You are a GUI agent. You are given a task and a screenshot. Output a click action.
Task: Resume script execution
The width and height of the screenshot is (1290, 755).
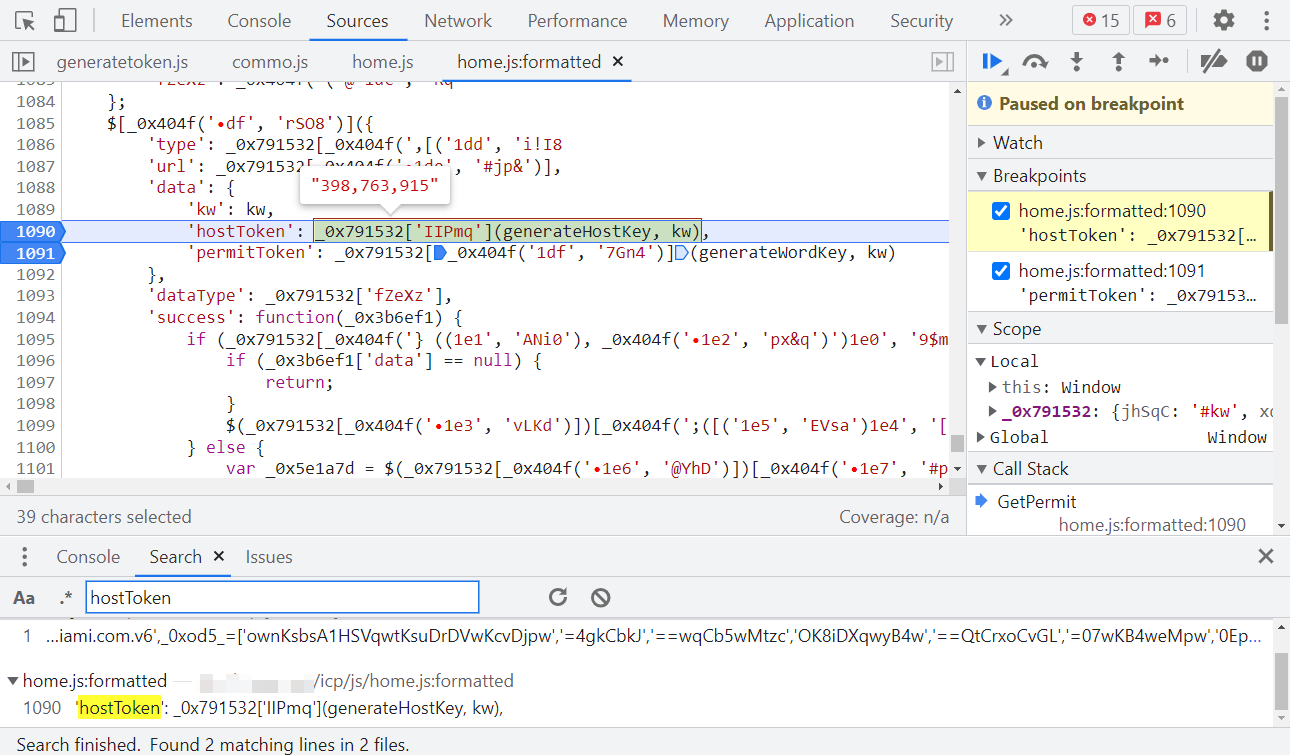[x=994, y=62]
